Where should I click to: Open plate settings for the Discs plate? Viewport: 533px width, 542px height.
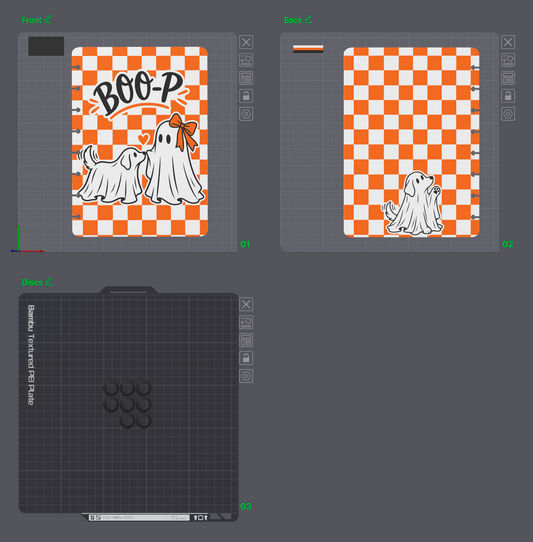[246, 376]
